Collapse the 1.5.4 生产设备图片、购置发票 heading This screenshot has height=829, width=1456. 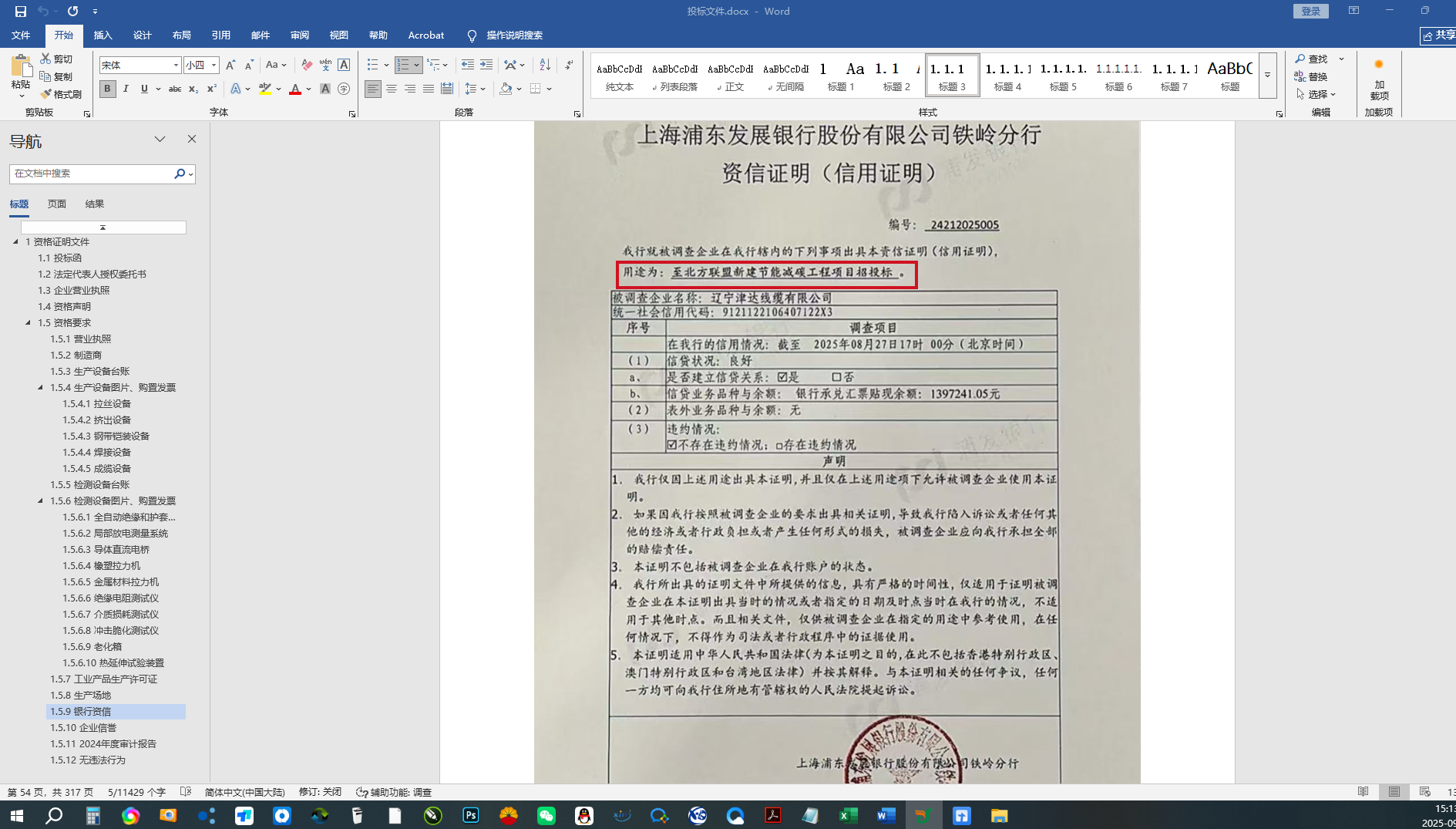[x=41, y=387]
